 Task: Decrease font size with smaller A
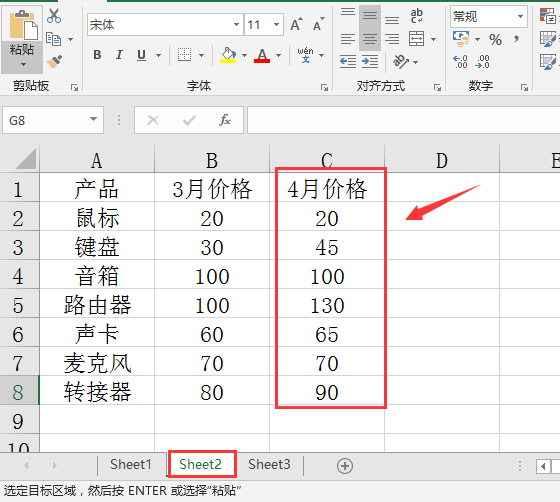[x=319, y=24]
